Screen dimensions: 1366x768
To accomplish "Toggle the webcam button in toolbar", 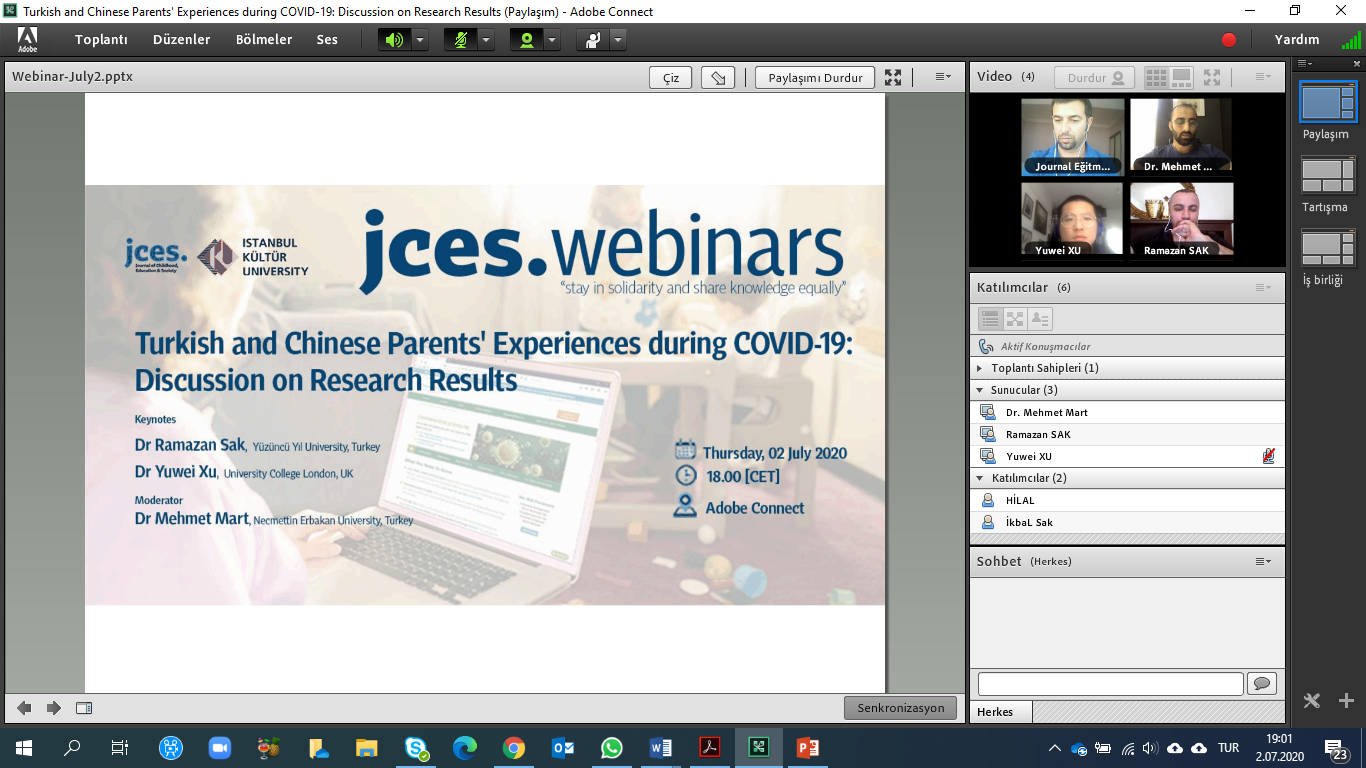I will tap(526, 40).
